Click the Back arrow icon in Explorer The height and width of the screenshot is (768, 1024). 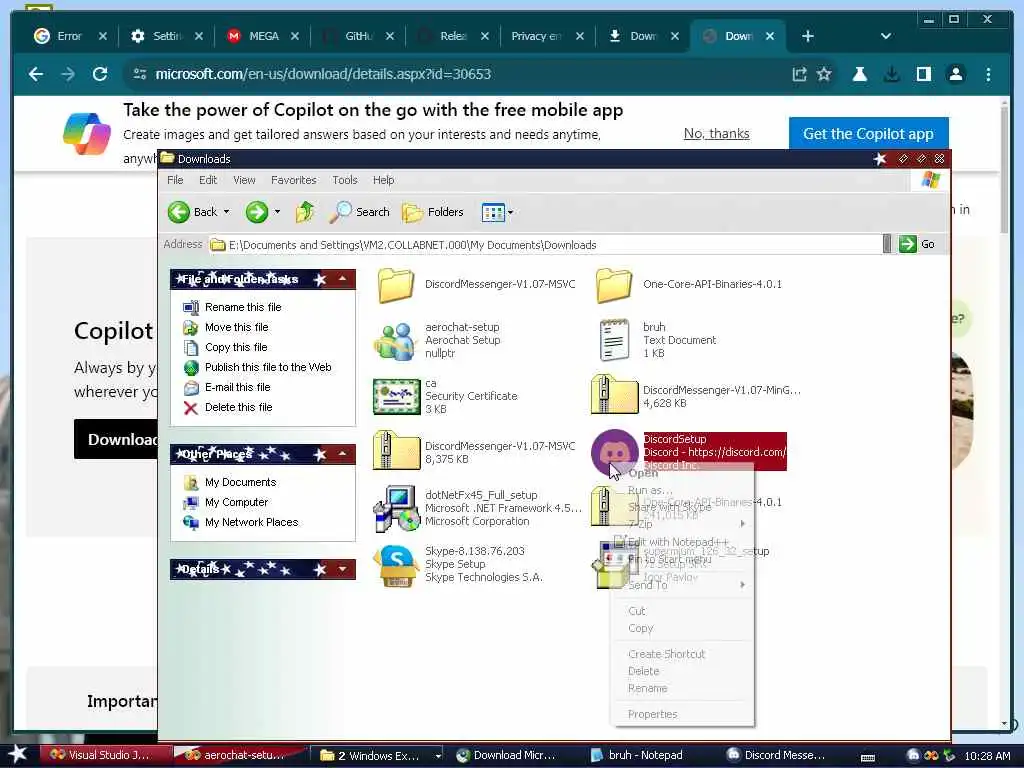click(179, 212)
